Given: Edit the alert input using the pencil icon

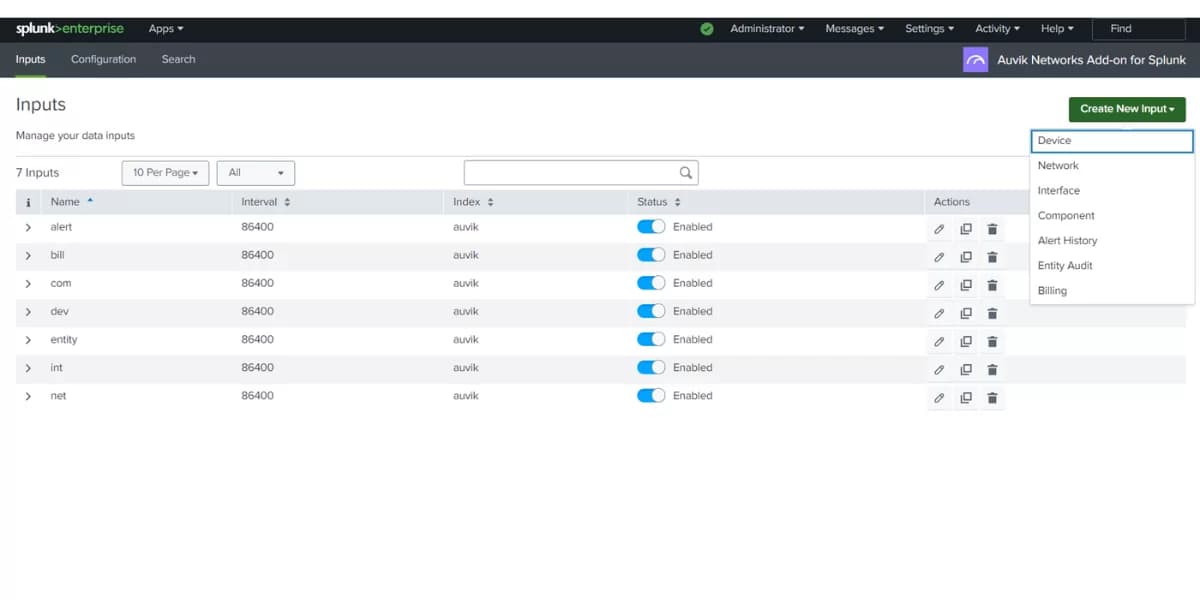Looking at the screenshot, I should pyautogui.click(x=939, y=228).
